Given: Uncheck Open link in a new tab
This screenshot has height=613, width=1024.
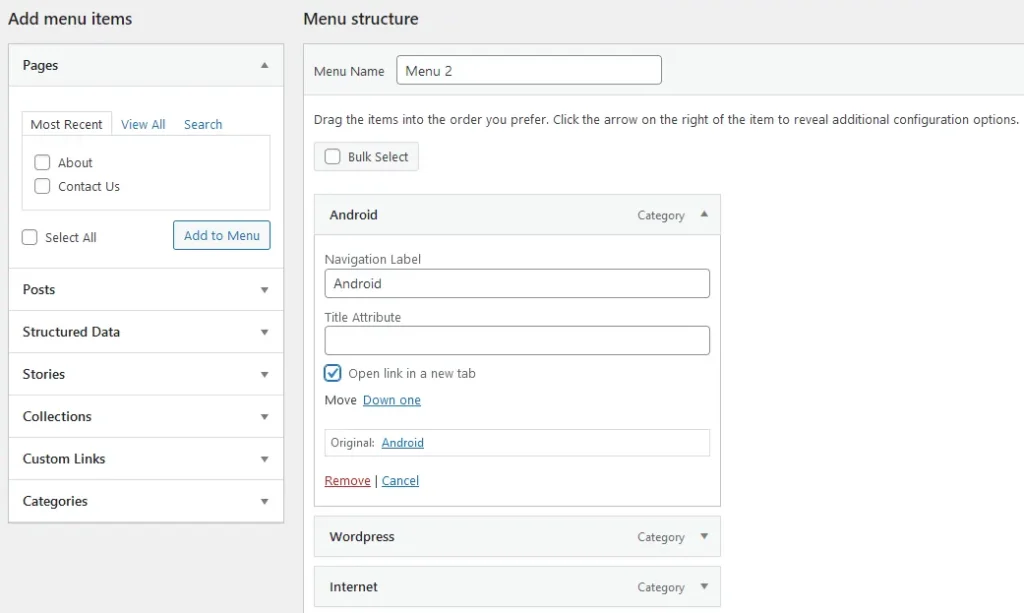Looking at the screenshot, I should pos(332,373).
